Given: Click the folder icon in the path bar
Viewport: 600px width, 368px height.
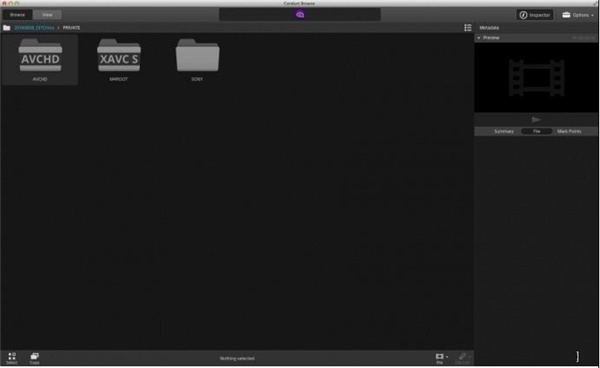Looking at the screenshot, I should [x=7, y=28].
